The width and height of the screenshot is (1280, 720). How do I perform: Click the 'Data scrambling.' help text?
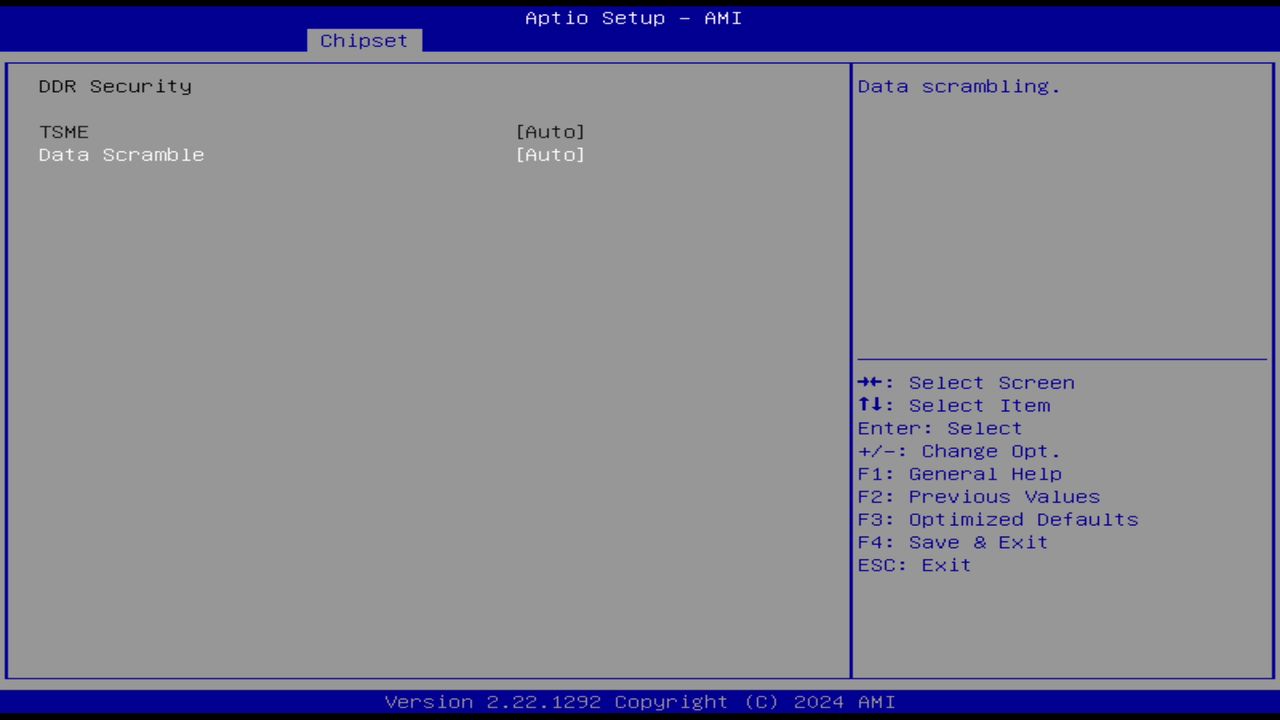tap(959, 87)
